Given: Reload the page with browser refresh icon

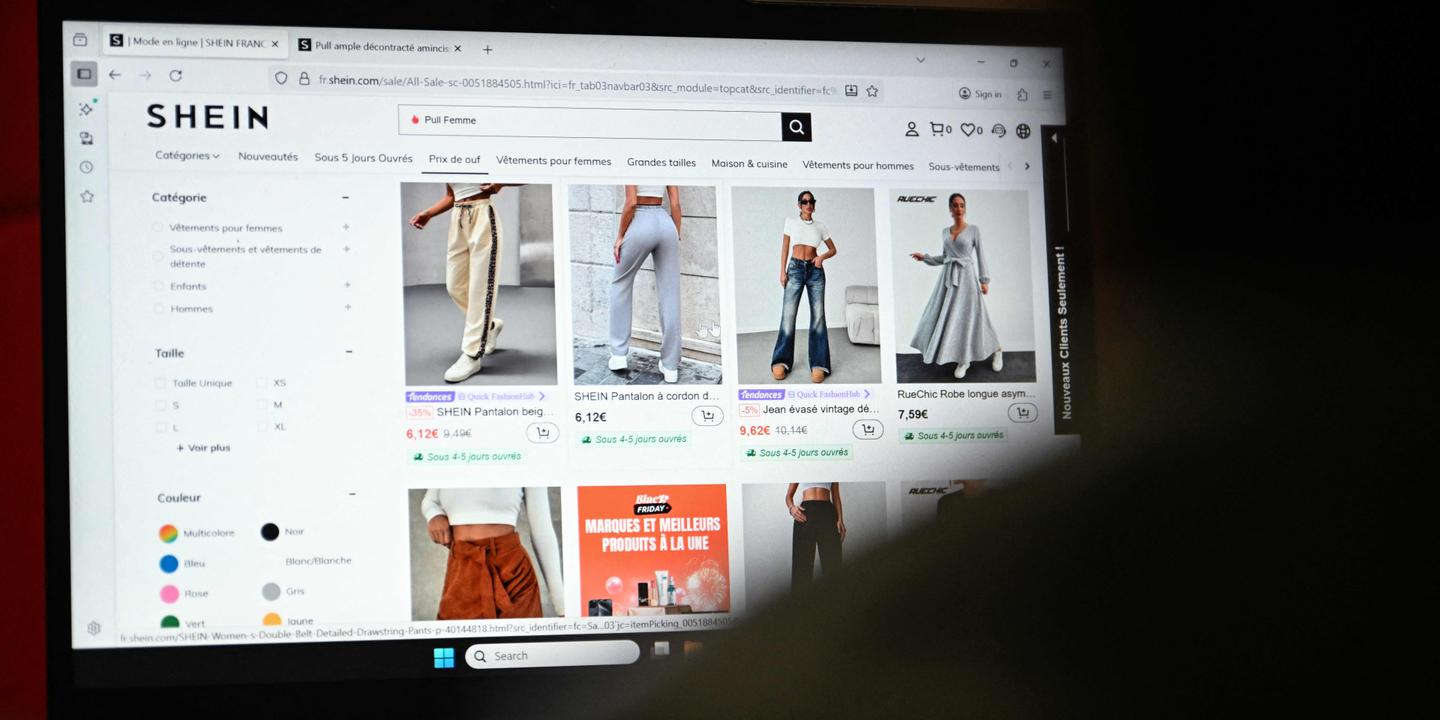Looking at the screenshot, I should 176,75.
